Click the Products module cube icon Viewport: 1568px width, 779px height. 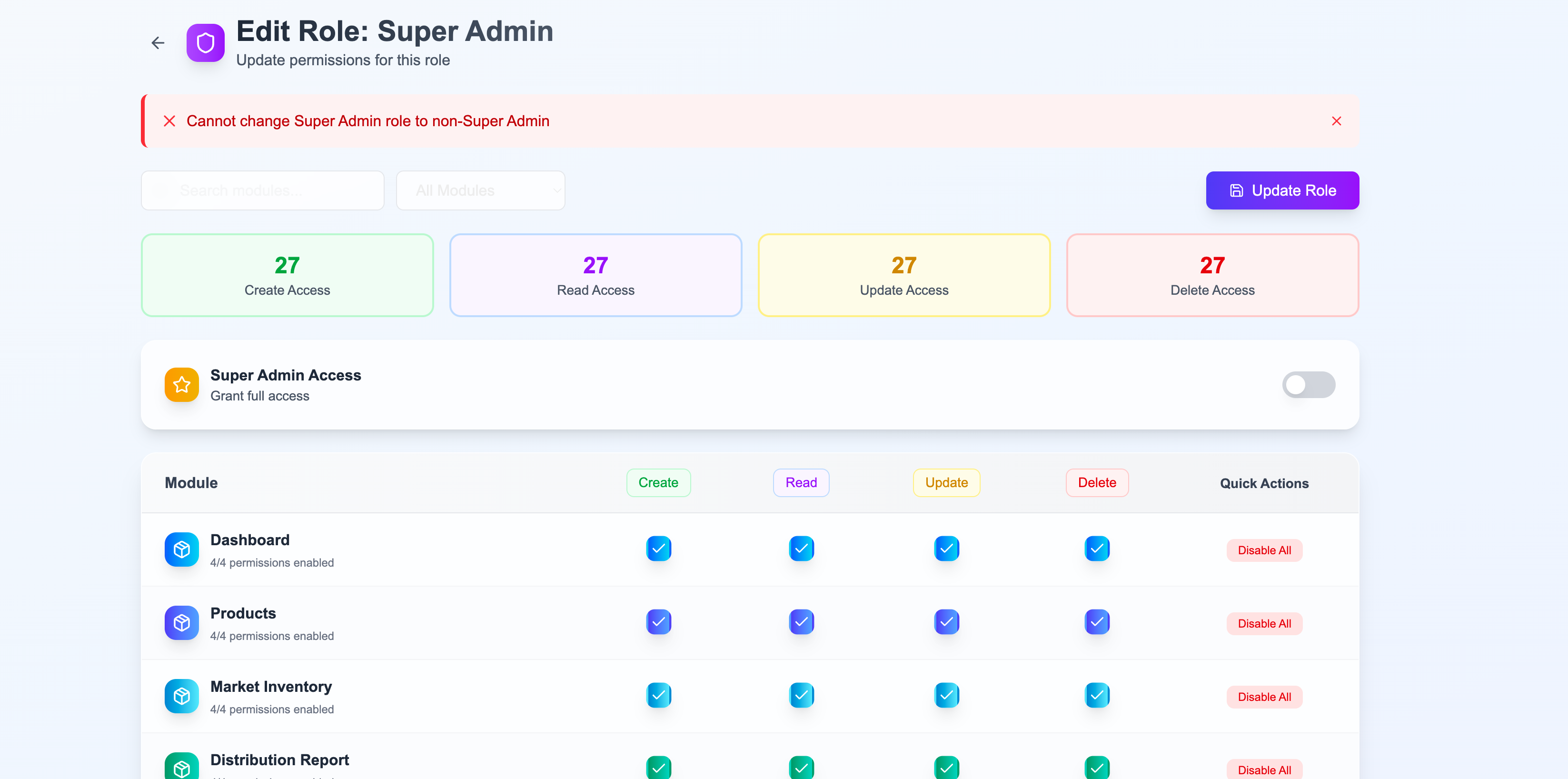pos(181,622)
